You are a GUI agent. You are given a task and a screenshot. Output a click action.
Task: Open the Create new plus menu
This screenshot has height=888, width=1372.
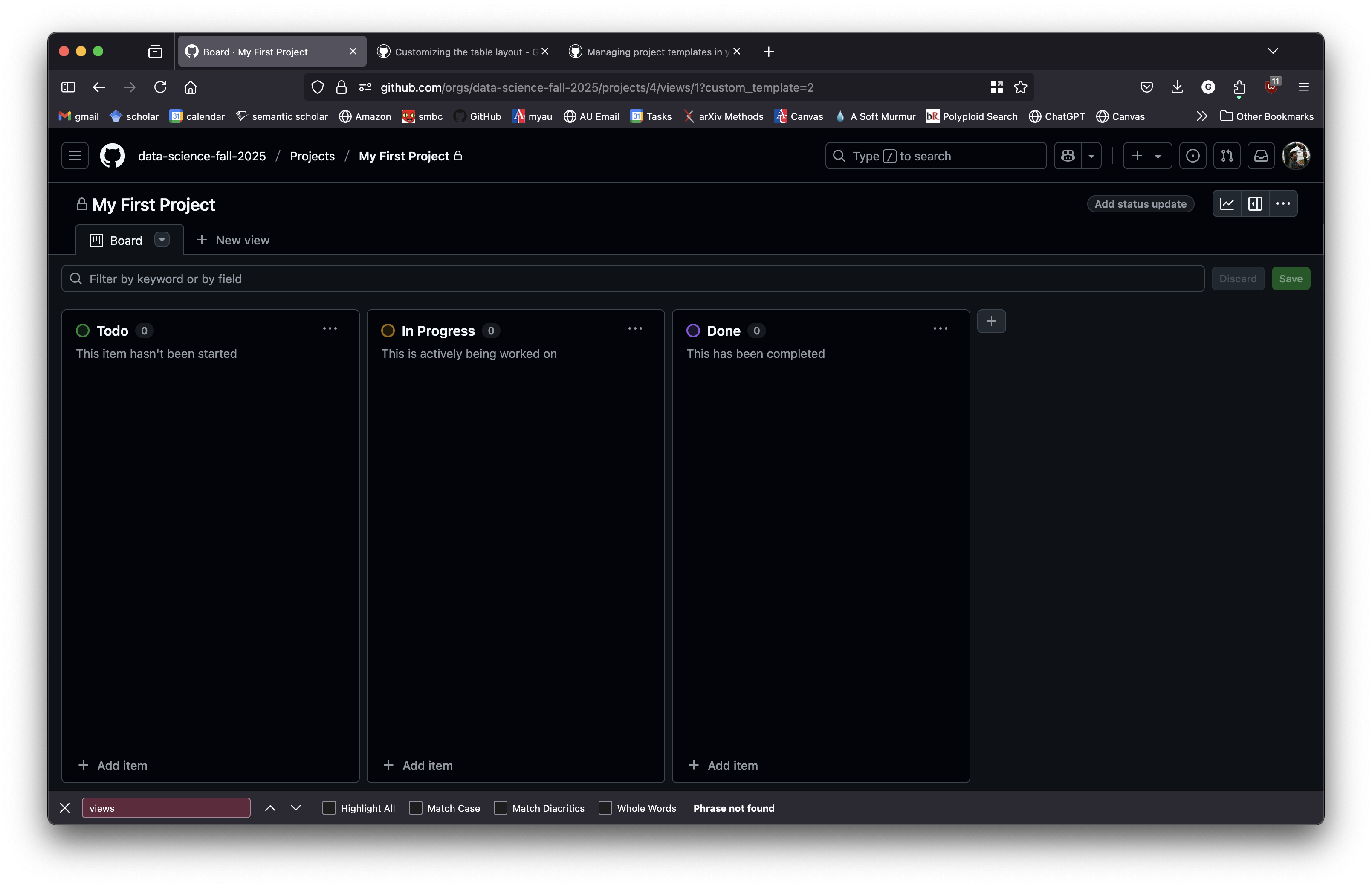(x=1147, y=156)
